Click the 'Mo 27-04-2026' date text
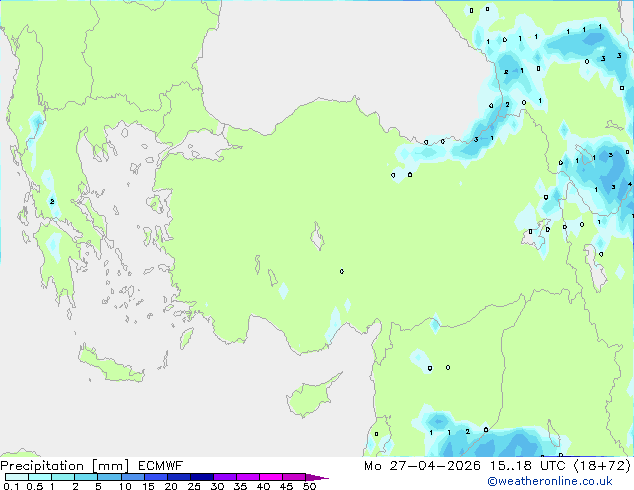The width and height of the screenshot is (634, 490). coord(422,466)
